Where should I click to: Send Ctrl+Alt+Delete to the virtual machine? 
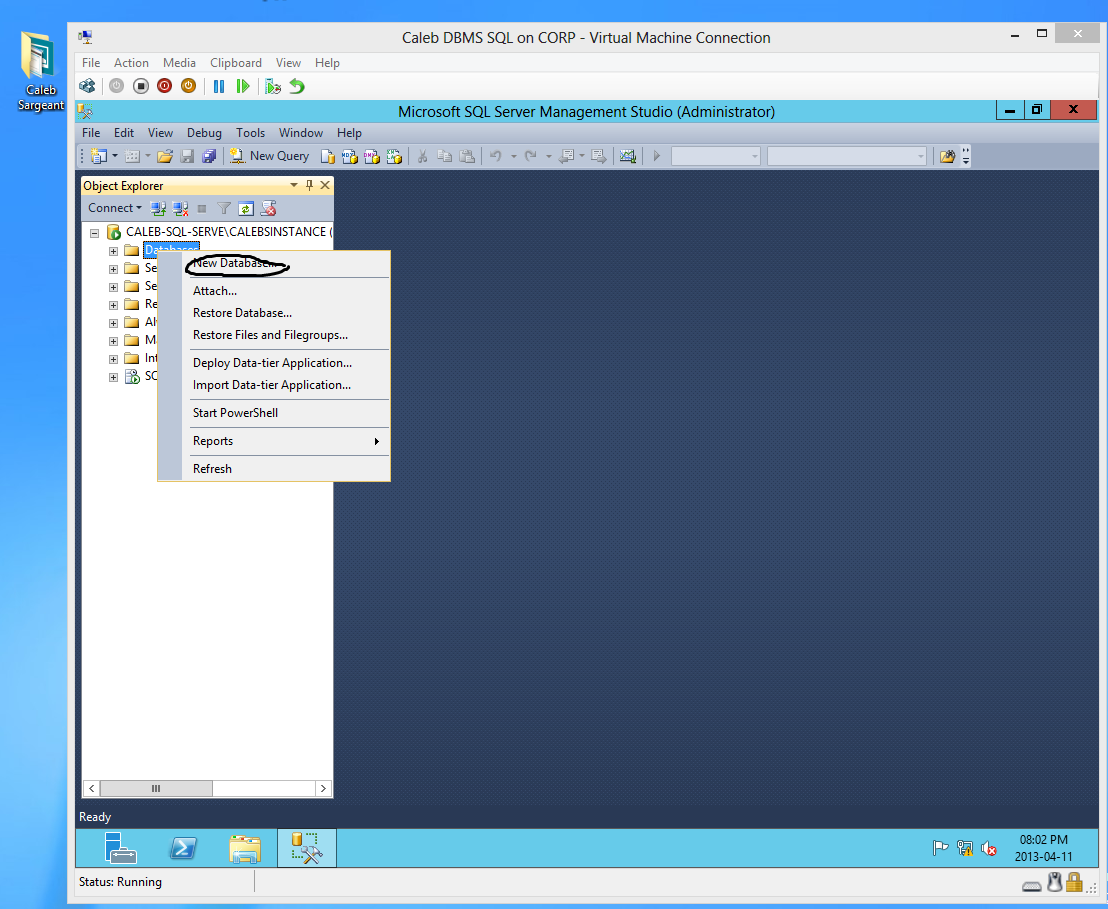(x=87, y=86)
